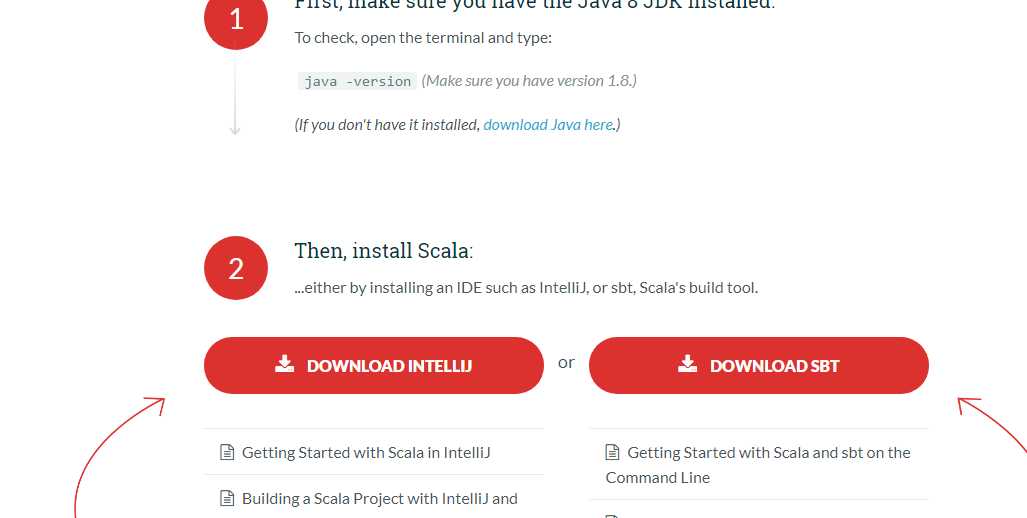
Task: Click the download icon inside the IntelliJ button
Action: pos(285,364)
